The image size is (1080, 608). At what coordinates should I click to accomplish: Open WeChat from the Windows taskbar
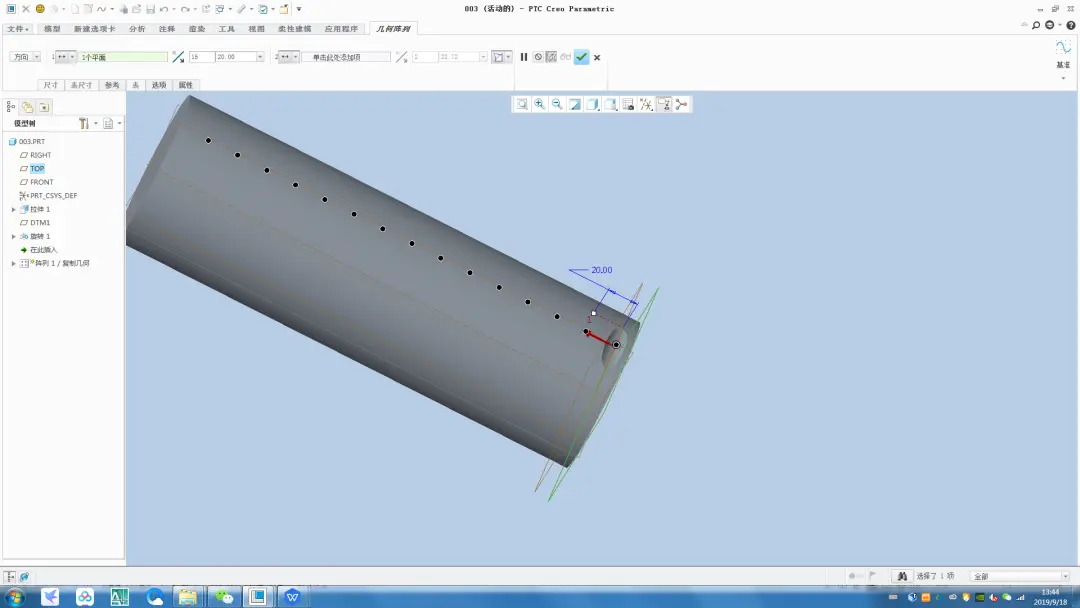[224, 596]
